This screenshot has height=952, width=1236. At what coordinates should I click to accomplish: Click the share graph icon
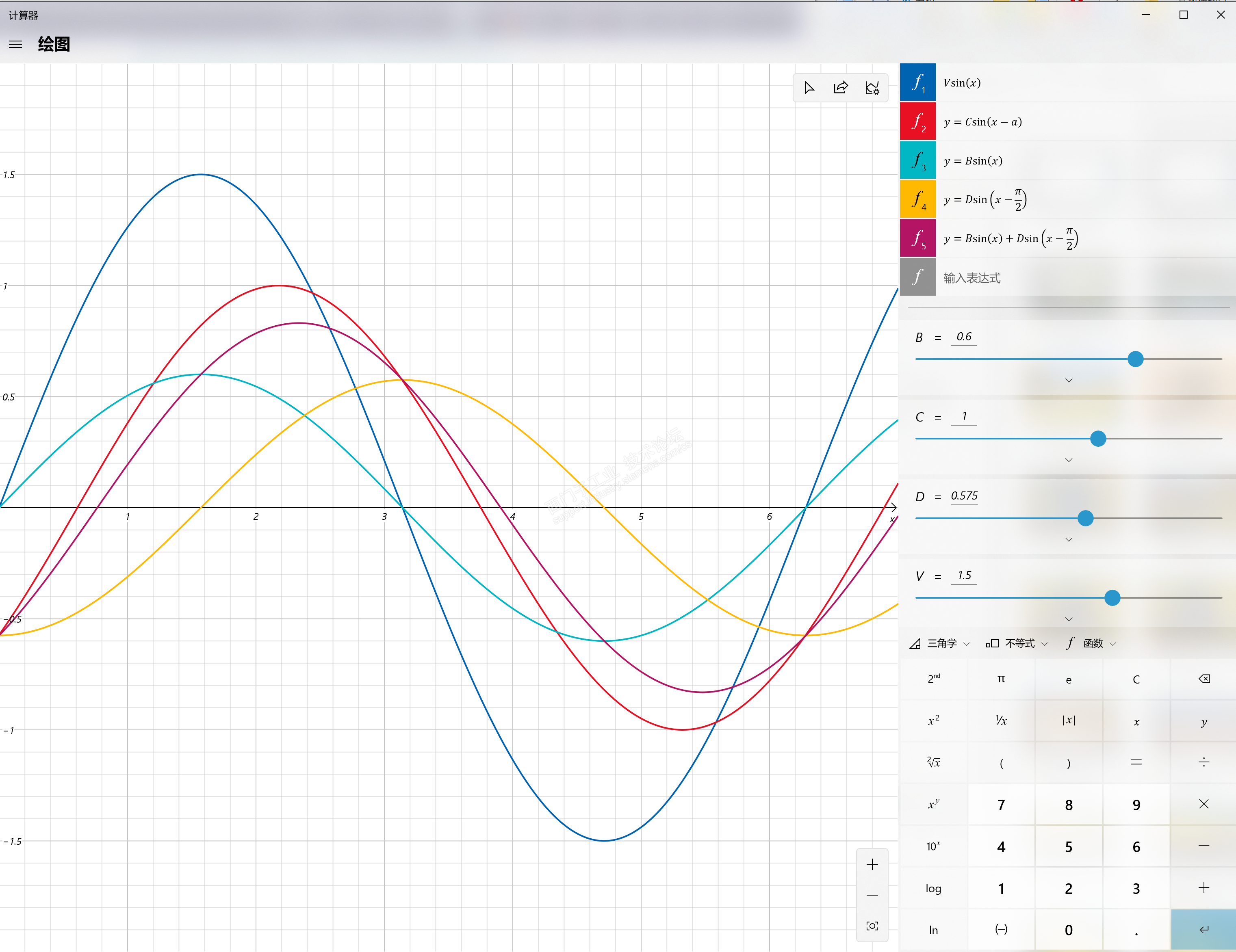coord(841,88)
